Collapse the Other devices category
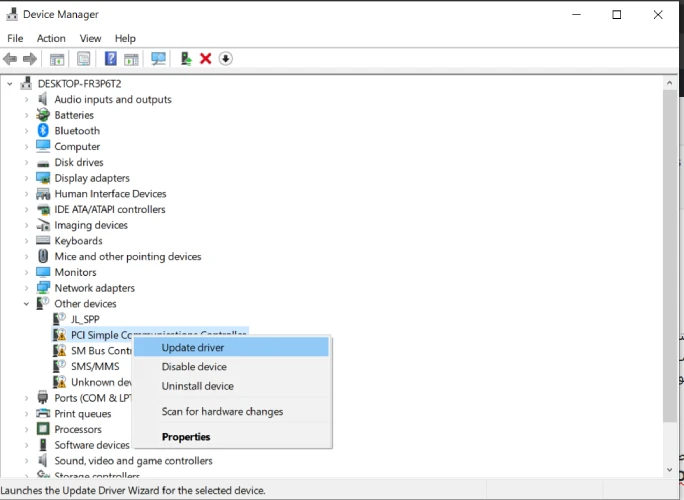 click(x=27, y=304)
